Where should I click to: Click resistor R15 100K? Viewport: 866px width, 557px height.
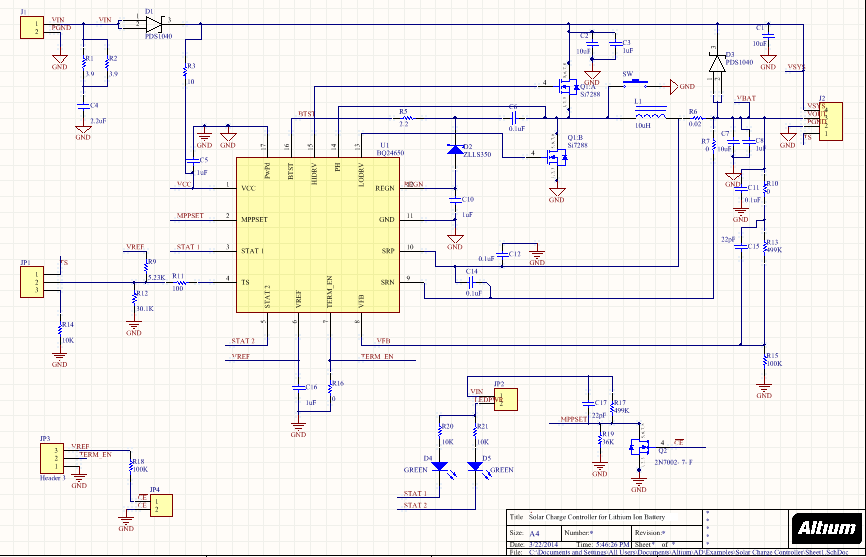(x=764, y=360)
